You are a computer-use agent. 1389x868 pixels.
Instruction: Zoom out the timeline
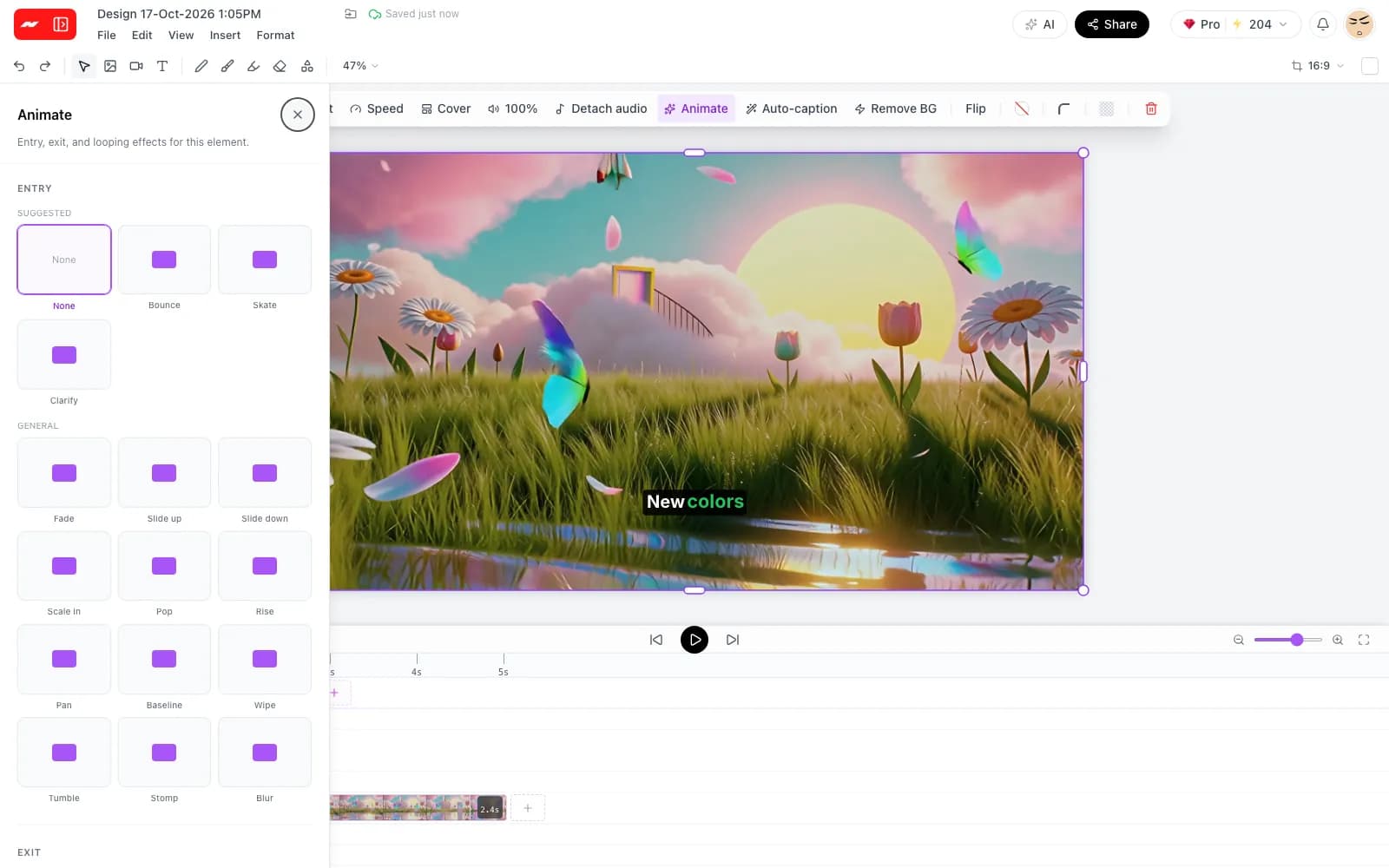(1239, 640)
